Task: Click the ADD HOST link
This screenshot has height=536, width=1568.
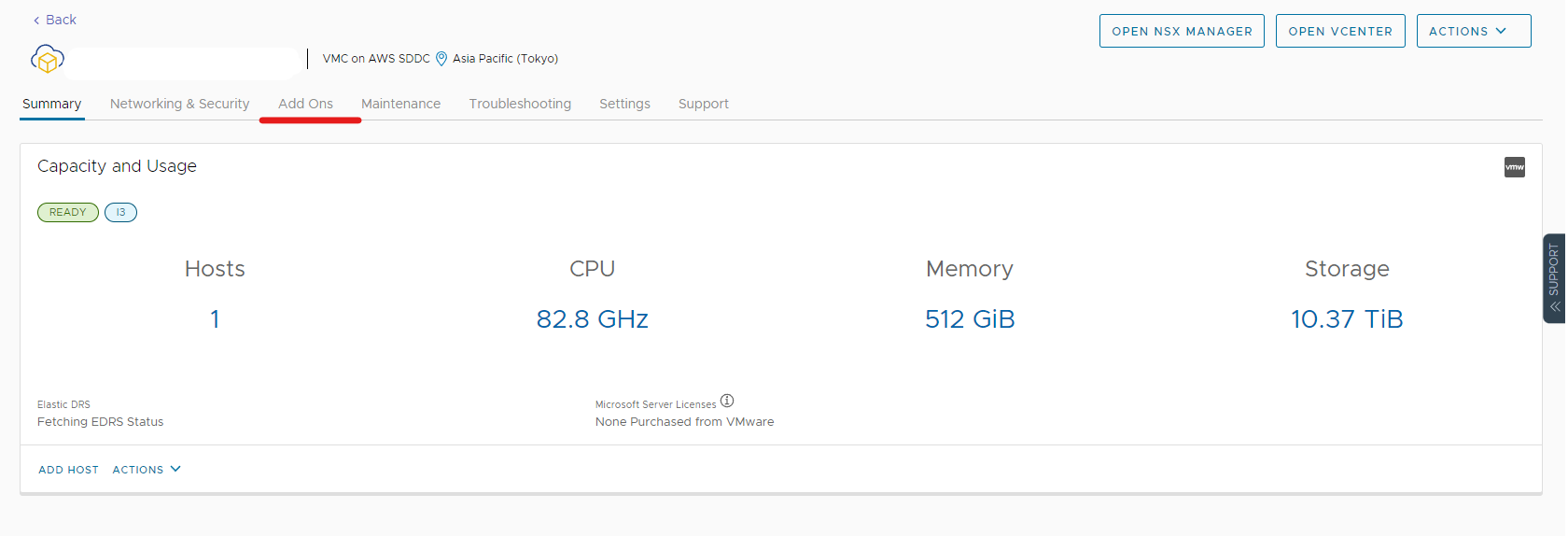Action: click(x=68, y=470)
